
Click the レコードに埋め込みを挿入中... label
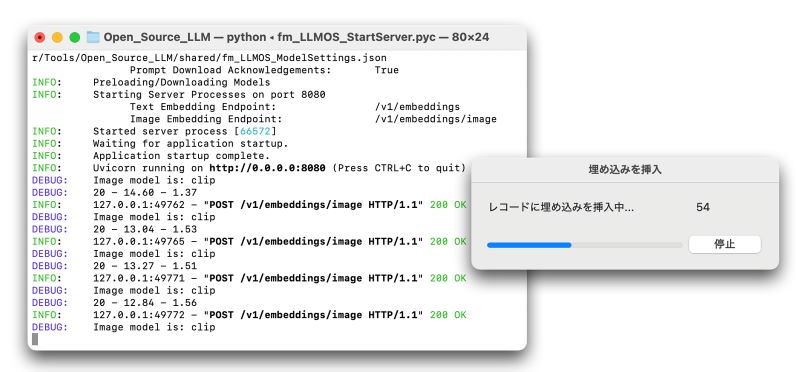(561, 208)
